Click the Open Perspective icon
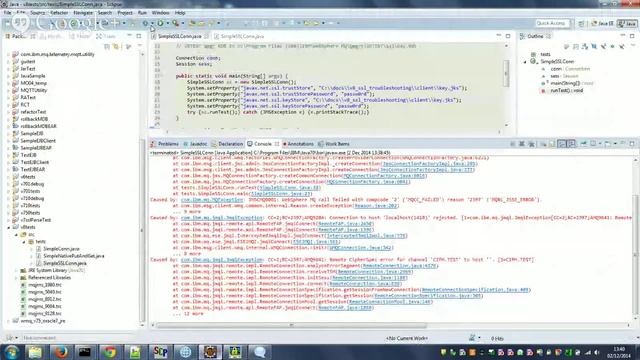The image size is (640, 360). (x=580, y=24)
